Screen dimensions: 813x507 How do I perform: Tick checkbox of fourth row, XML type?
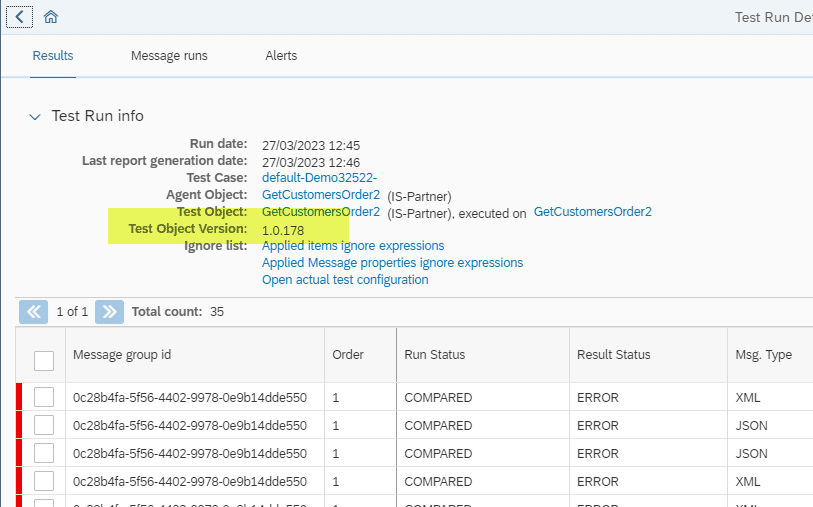[44, 481]
